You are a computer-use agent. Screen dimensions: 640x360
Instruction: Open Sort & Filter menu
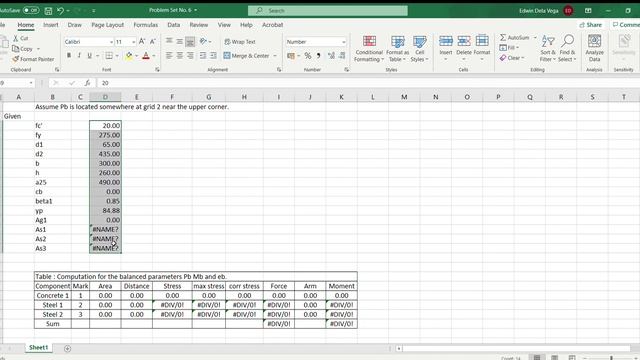[x=548, y=49]
